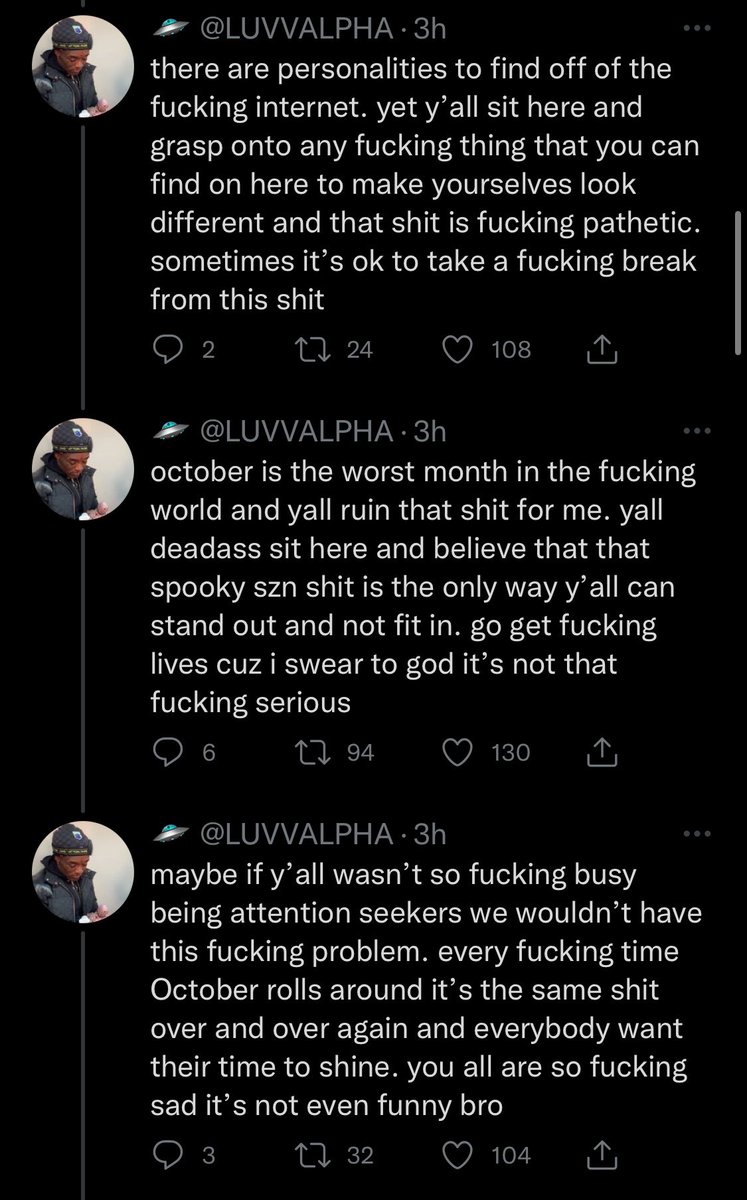Open more options on the first tweet
The image size is (747, 1200).
pyautogui.click(x=694, y=30)
